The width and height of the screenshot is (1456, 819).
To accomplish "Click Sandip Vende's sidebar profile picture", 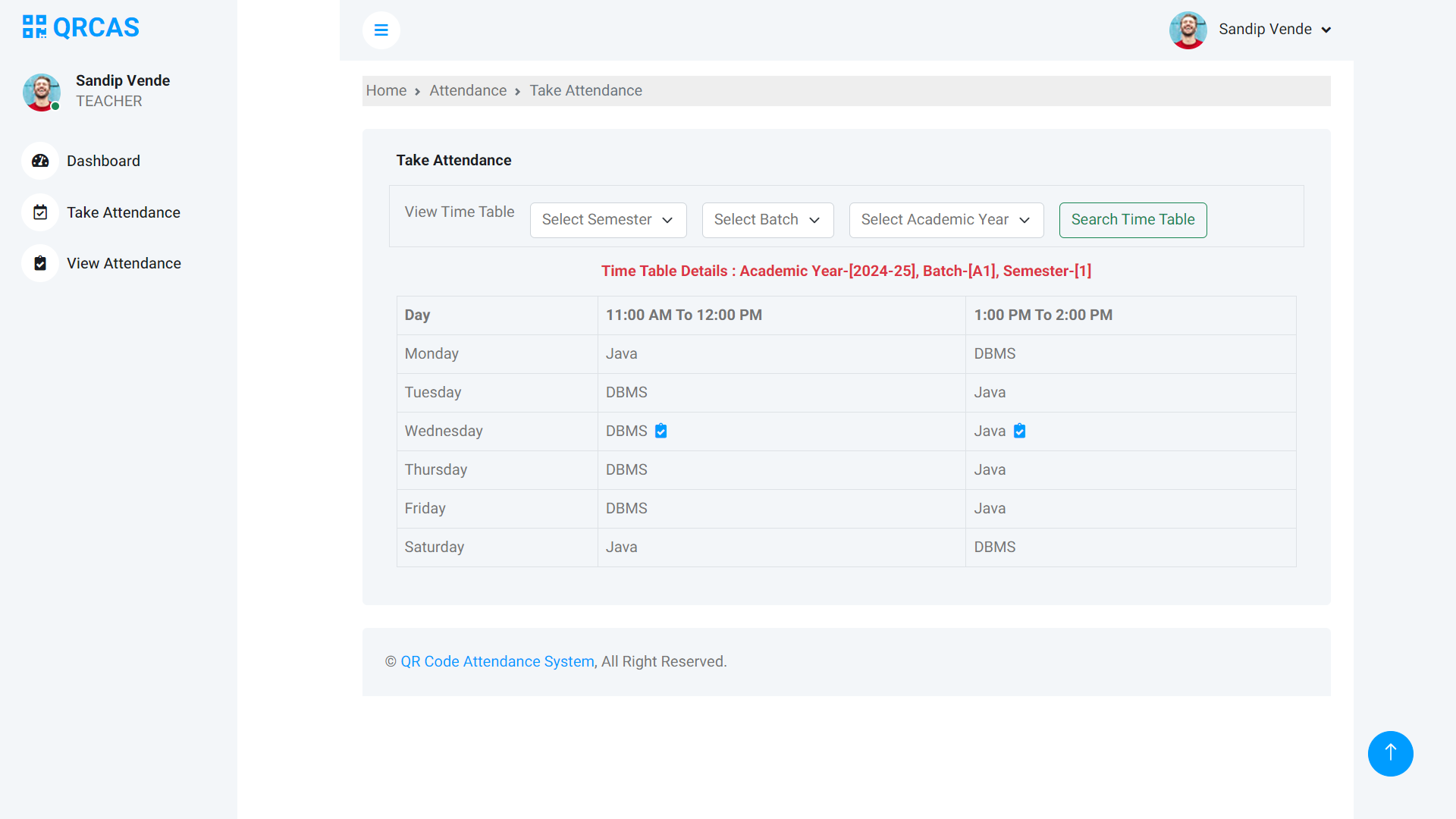I will click(42, 93).
